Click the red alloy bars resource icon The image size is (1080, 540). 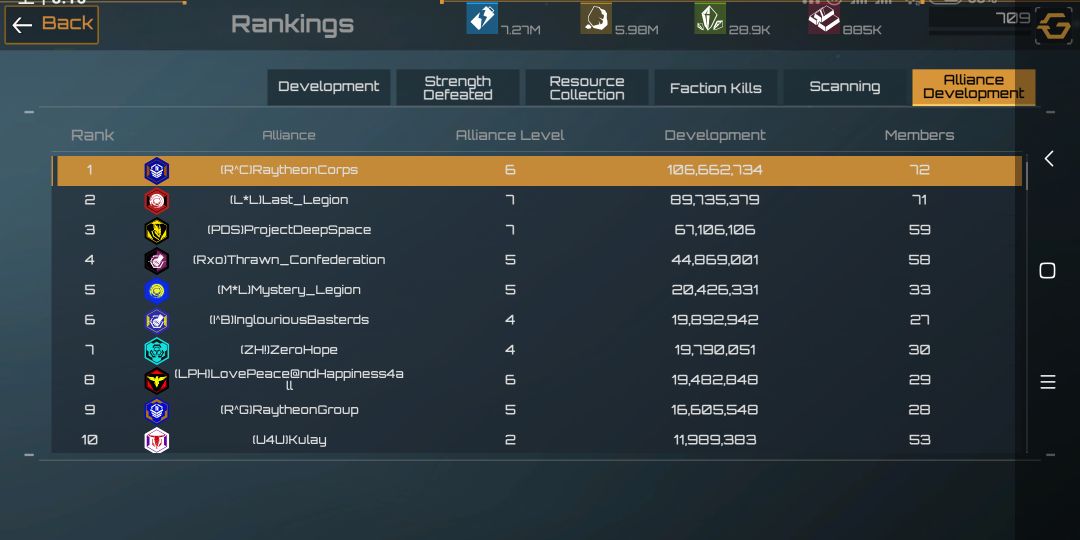824,19
